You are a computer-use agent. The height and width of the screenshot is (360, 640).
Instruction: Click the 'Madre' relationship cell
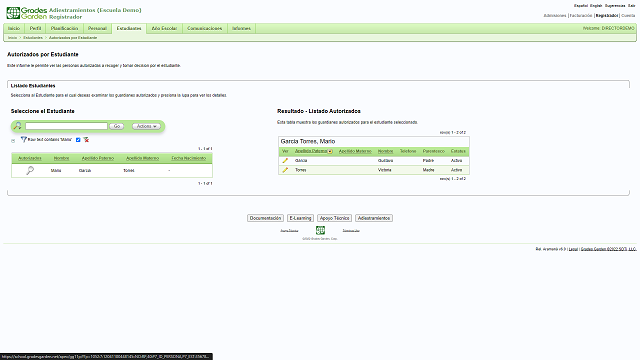pos(429,170)
